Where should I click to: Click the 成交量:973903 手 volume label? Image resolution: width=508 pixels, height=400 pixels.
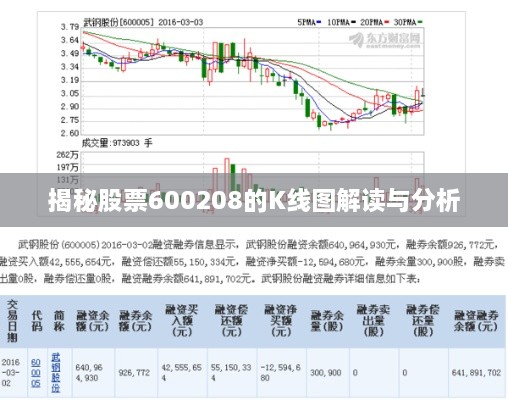click(x=117, y=143)
